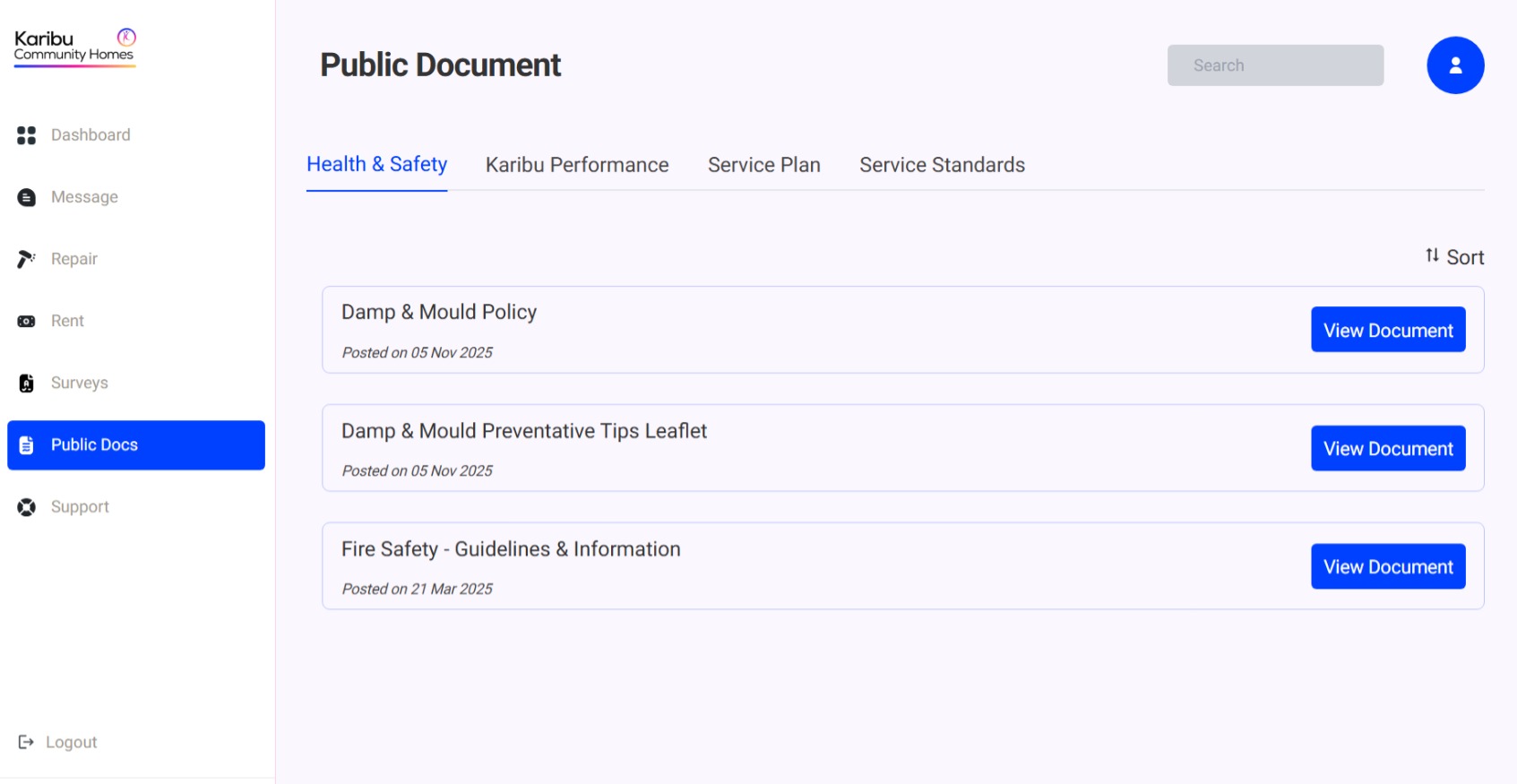1517x784 pixels.
Task: View the Fire Safety Guidelines document
Action: tap(1387, 566)
